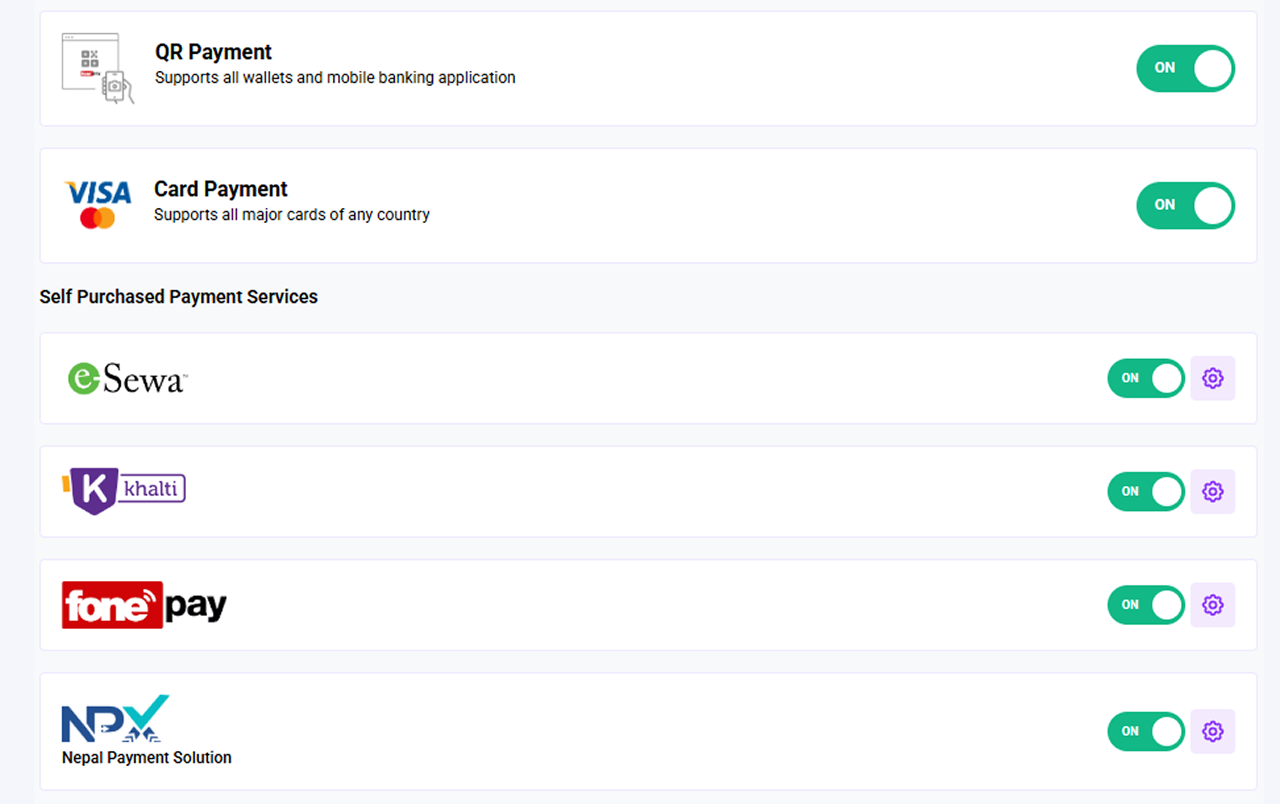Viewport: 1280px width, 804px height.
Task: Open Khalti settings gear icon
Action: coord(1213,491)
